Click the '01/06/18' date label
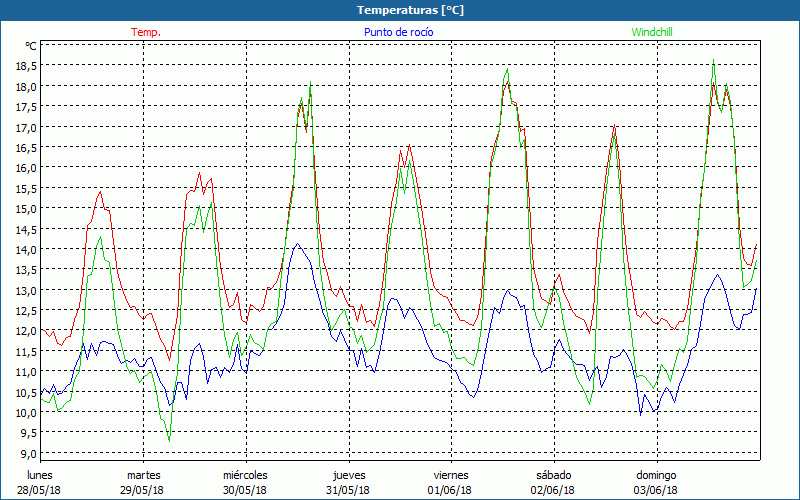 click(x=450, y=490)
